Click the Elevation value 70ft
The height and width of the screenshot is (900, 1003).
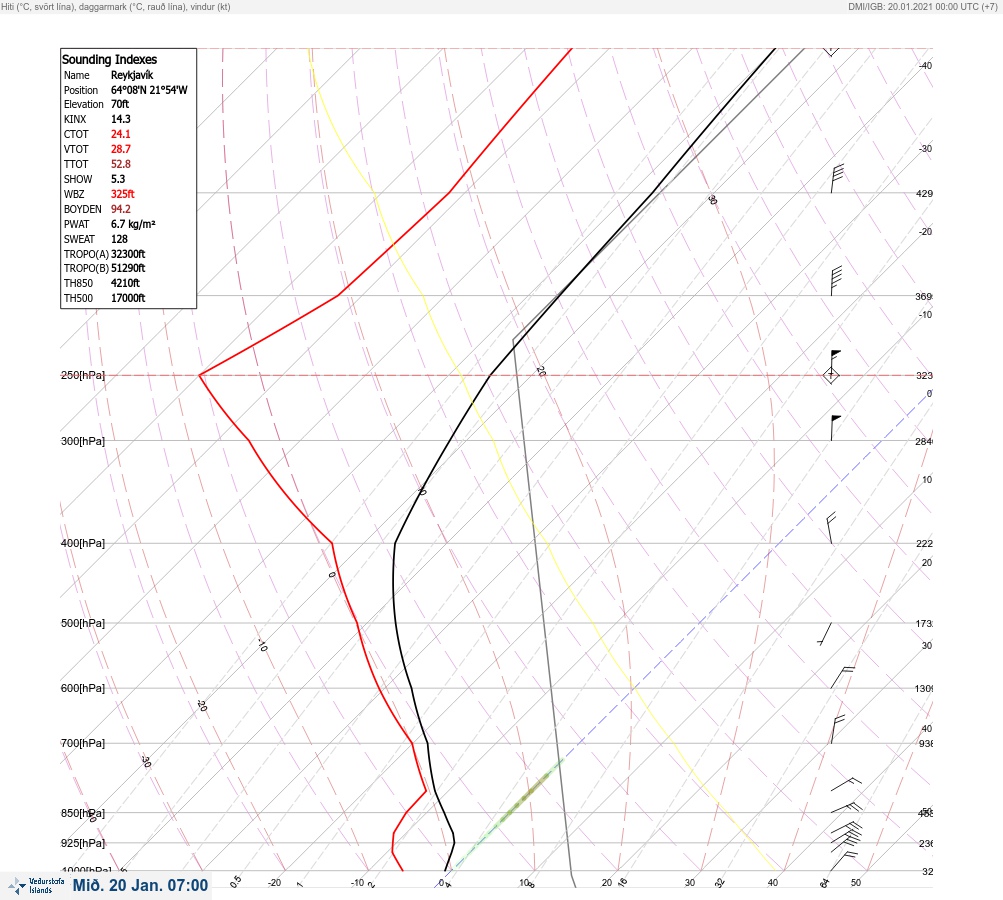coord(120,104)
